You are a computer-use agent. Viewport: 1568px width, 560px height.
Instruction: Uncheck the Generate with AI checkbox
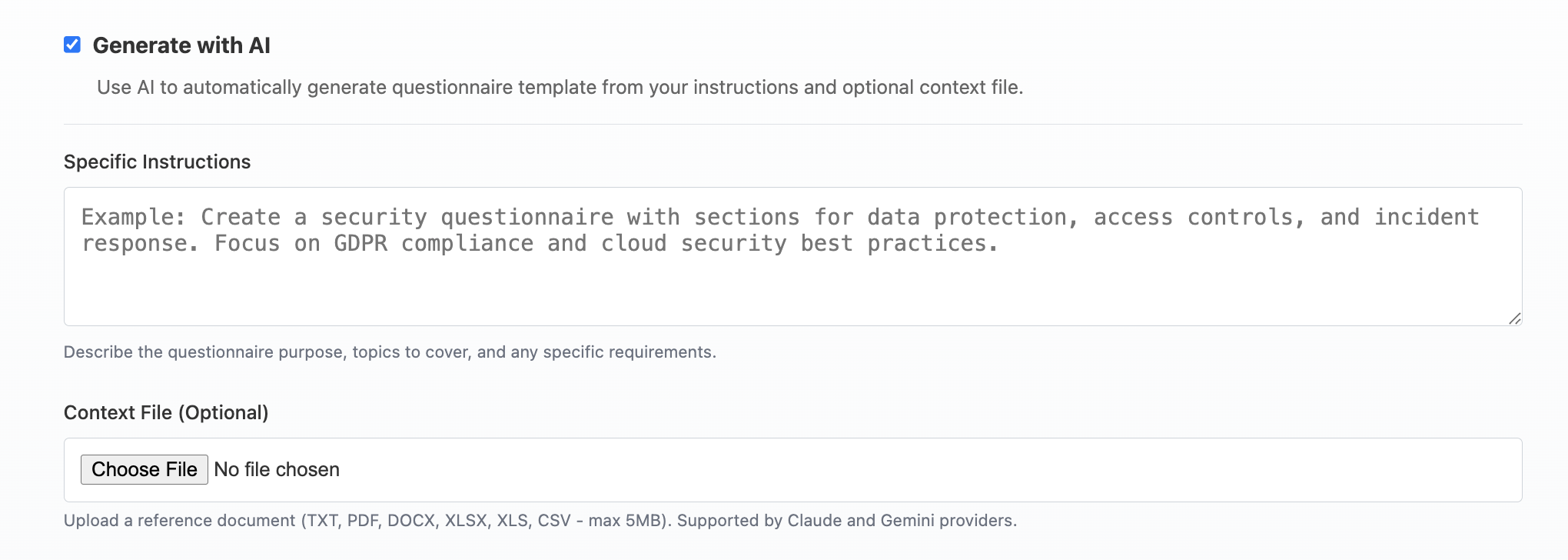pyautogui.click(x=72, y=45)
